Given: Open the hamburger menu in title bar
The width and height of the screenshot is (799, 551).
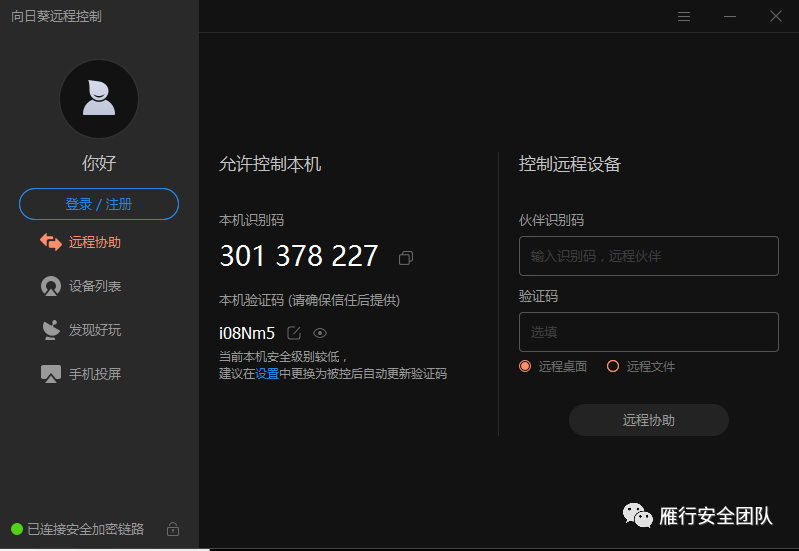Looking at the screenshot, I should [x=684, y=16].
